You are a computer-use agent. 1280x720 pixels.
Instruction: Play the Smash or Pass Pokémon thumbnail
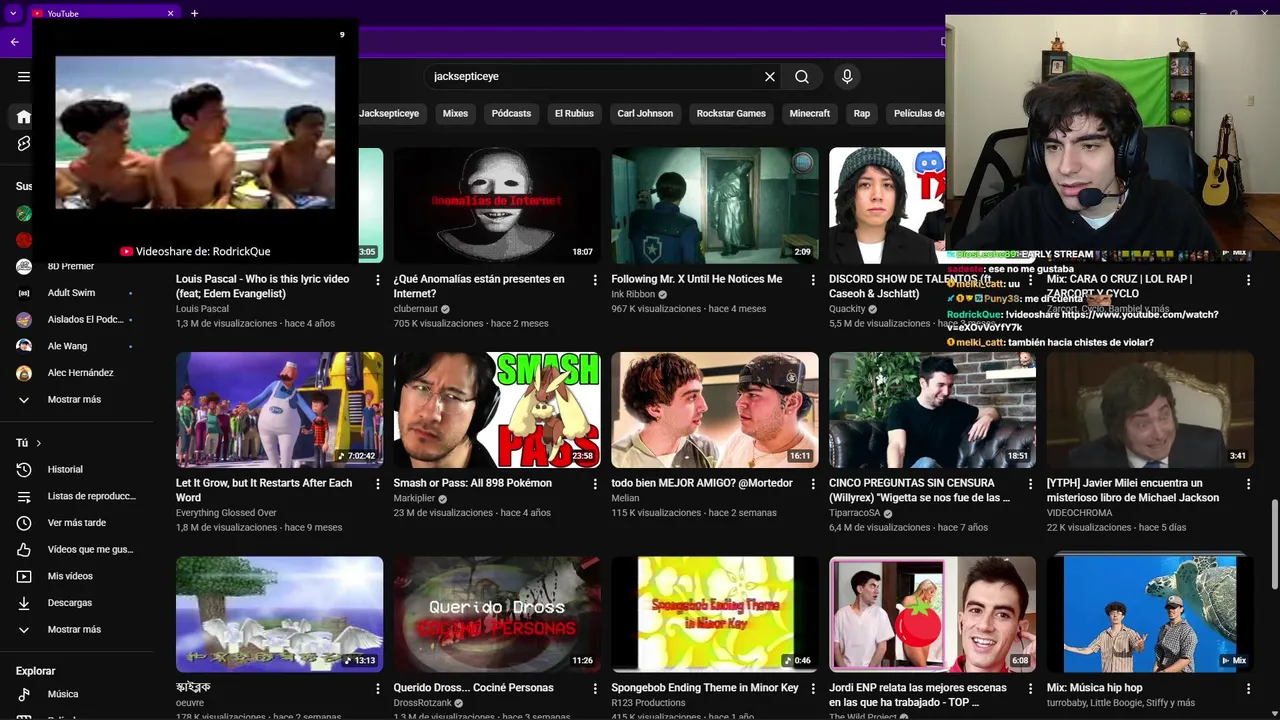[x=497, y=410]
